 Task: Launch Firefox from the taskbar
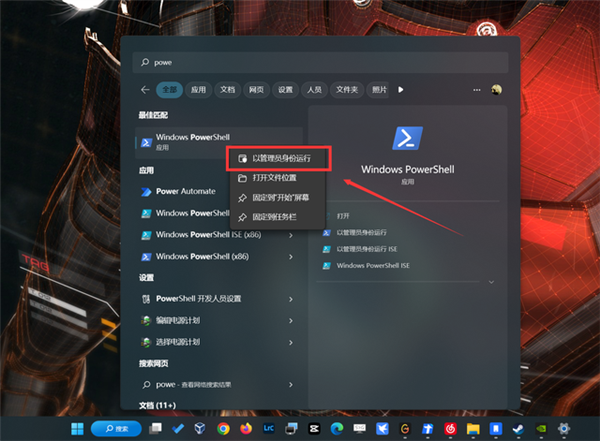[246, 429]
